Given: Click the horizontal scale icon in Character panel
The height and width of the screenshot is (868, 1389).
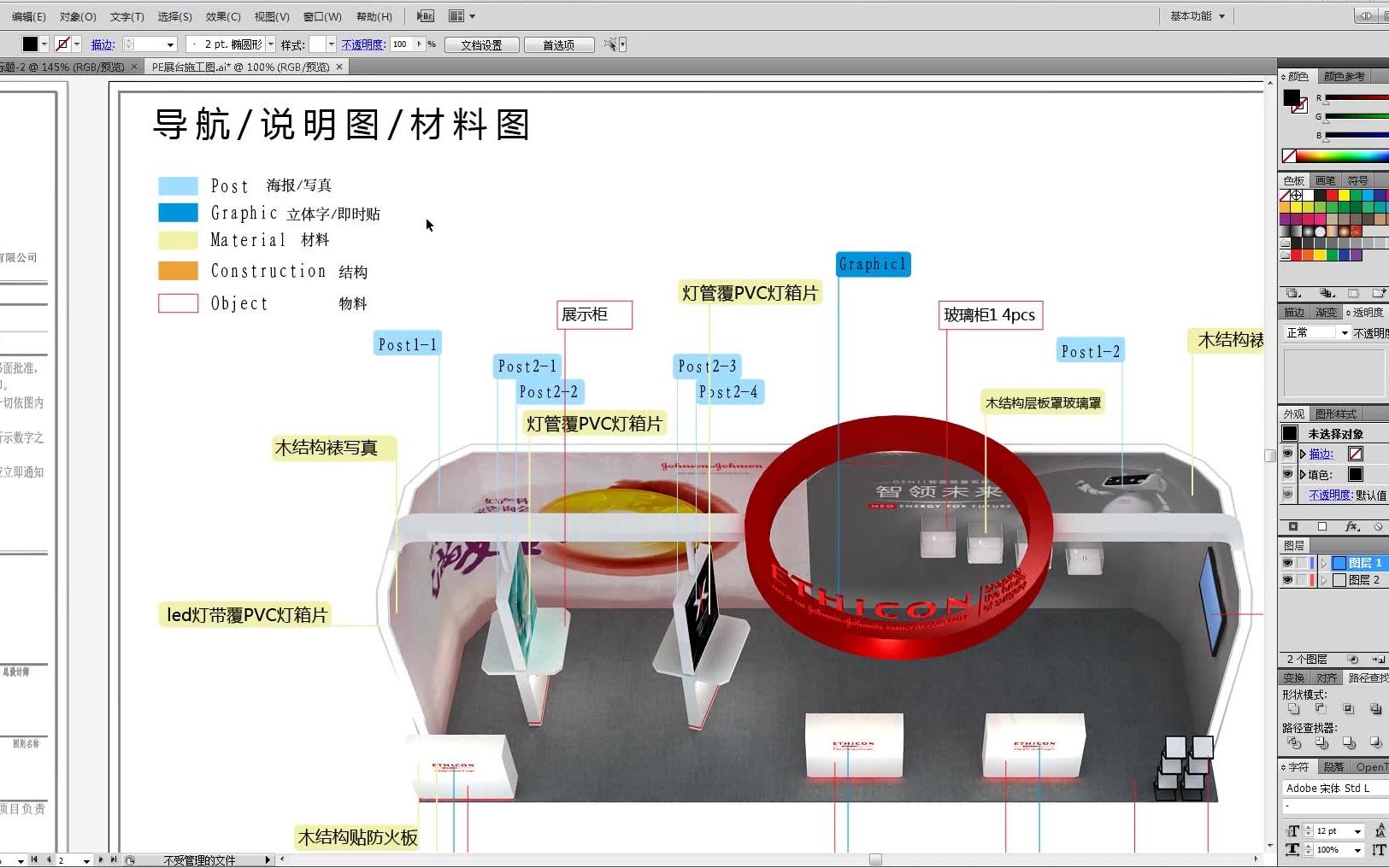Looking at the screenshot, I should 1292,849.
